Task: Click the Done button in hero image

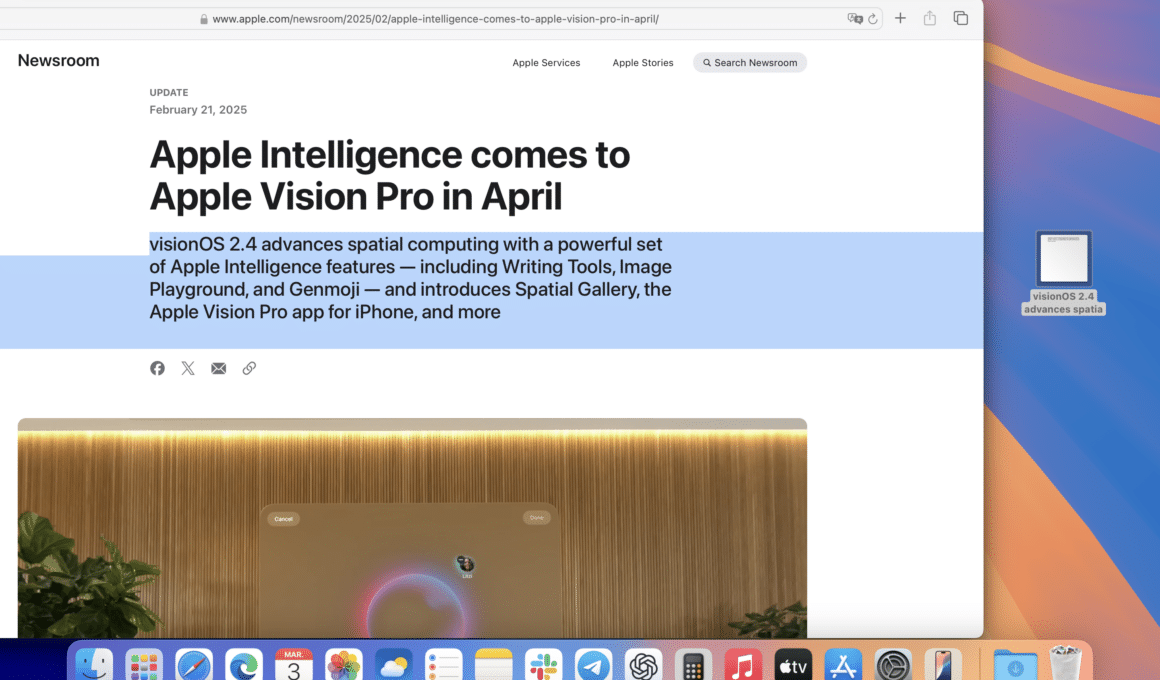Action: 536,518
